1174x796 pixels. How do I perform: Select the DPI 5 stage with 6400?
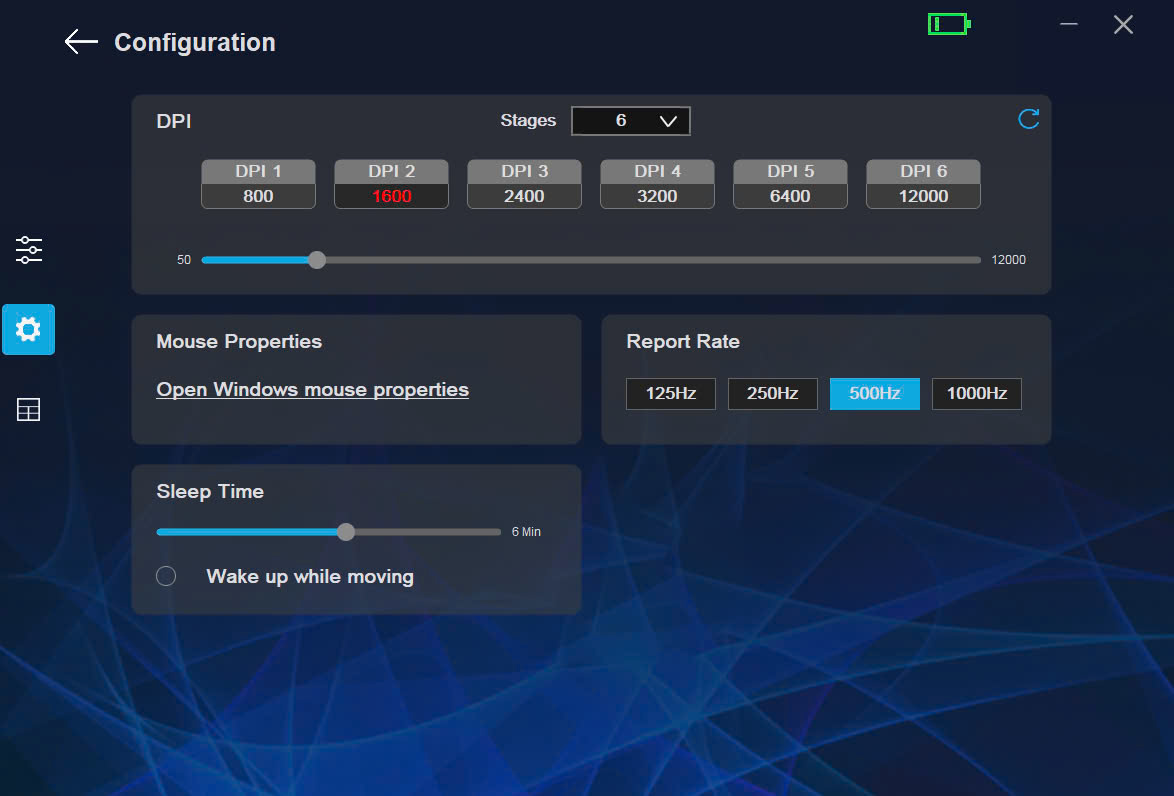coord(790,184)
